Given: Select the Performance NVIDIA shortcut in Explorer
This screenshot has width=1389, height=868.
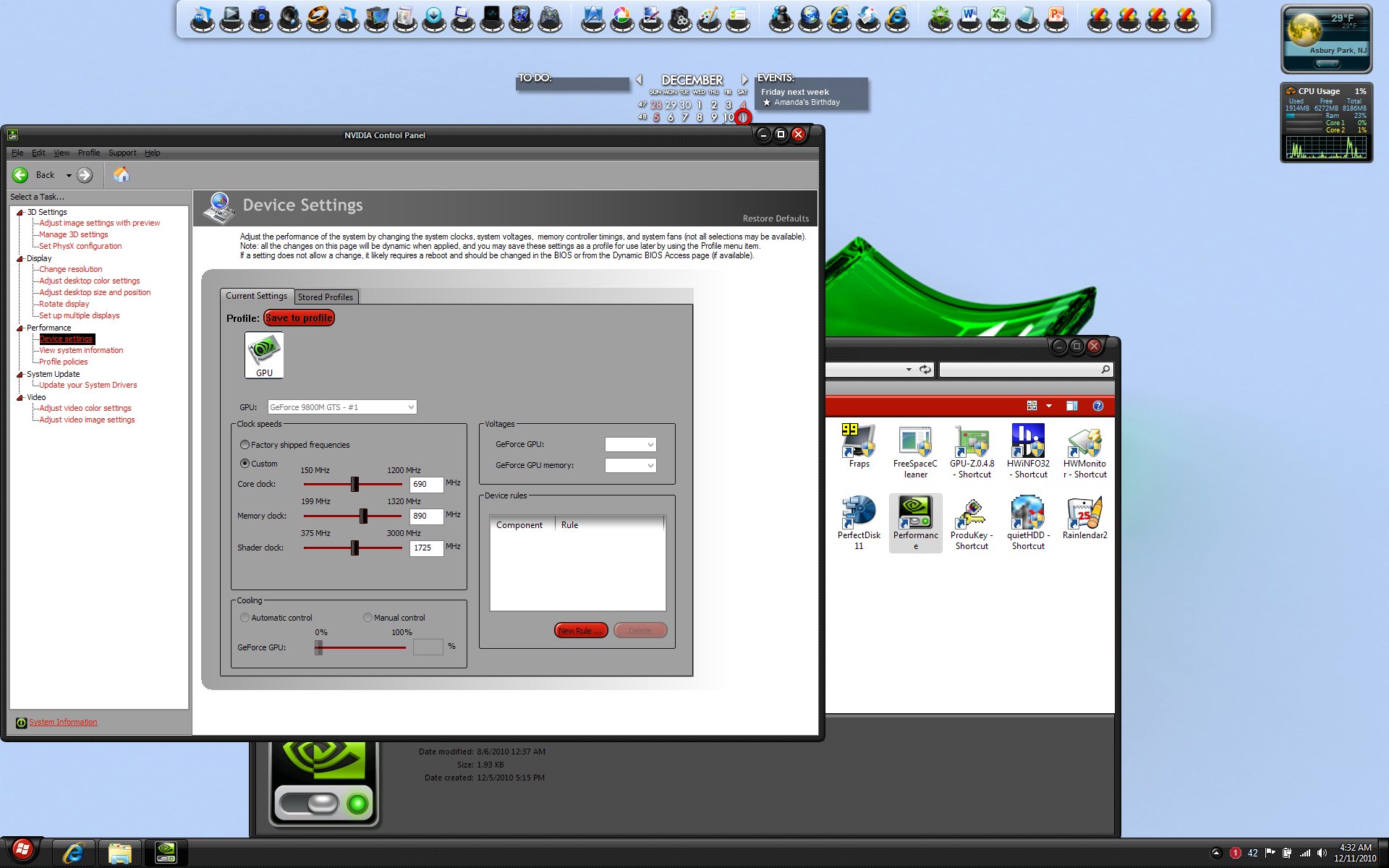Looking at the screenshot, I should 915,523.
